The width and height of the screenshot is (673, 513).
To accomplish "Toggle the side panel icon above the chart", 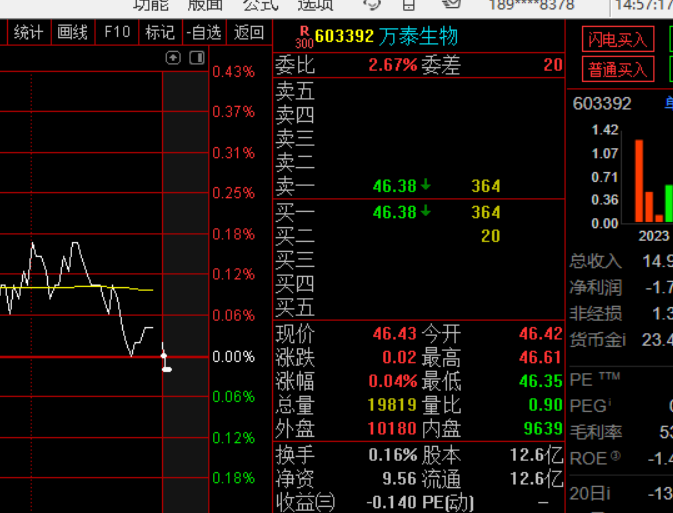I will tap(197, 58).
